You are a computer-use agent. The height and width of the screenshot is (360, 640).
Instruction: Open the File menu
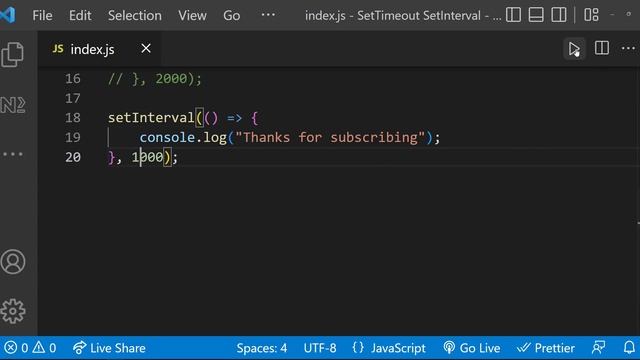tap(42, 16)
